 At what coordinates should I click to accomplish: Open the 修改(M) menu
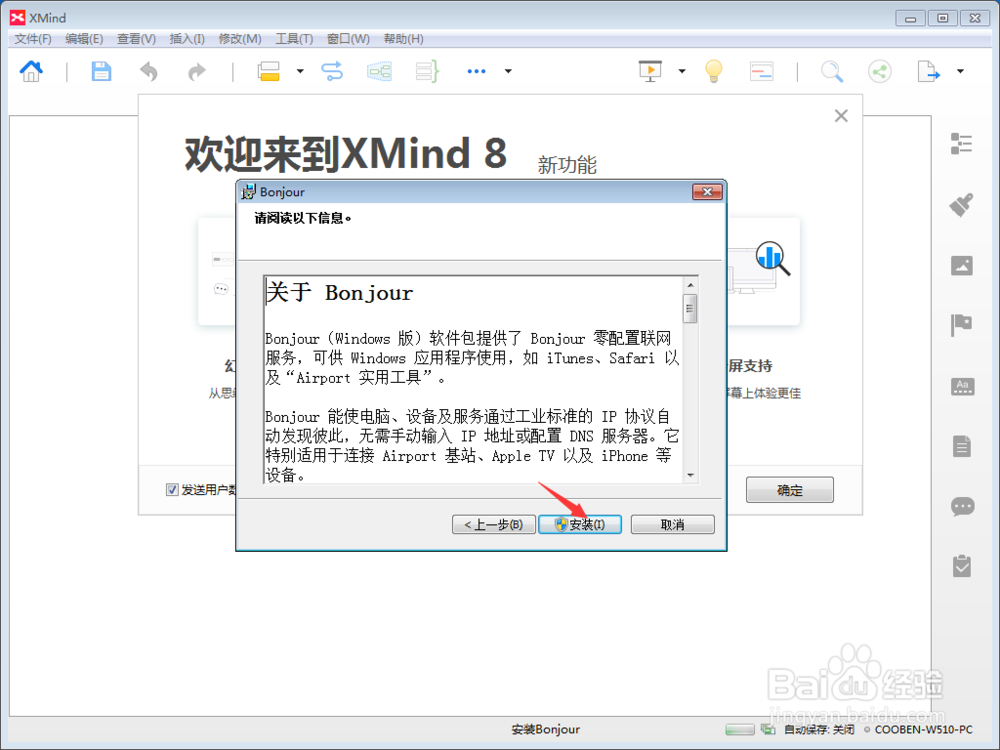(x=240, y=39)
